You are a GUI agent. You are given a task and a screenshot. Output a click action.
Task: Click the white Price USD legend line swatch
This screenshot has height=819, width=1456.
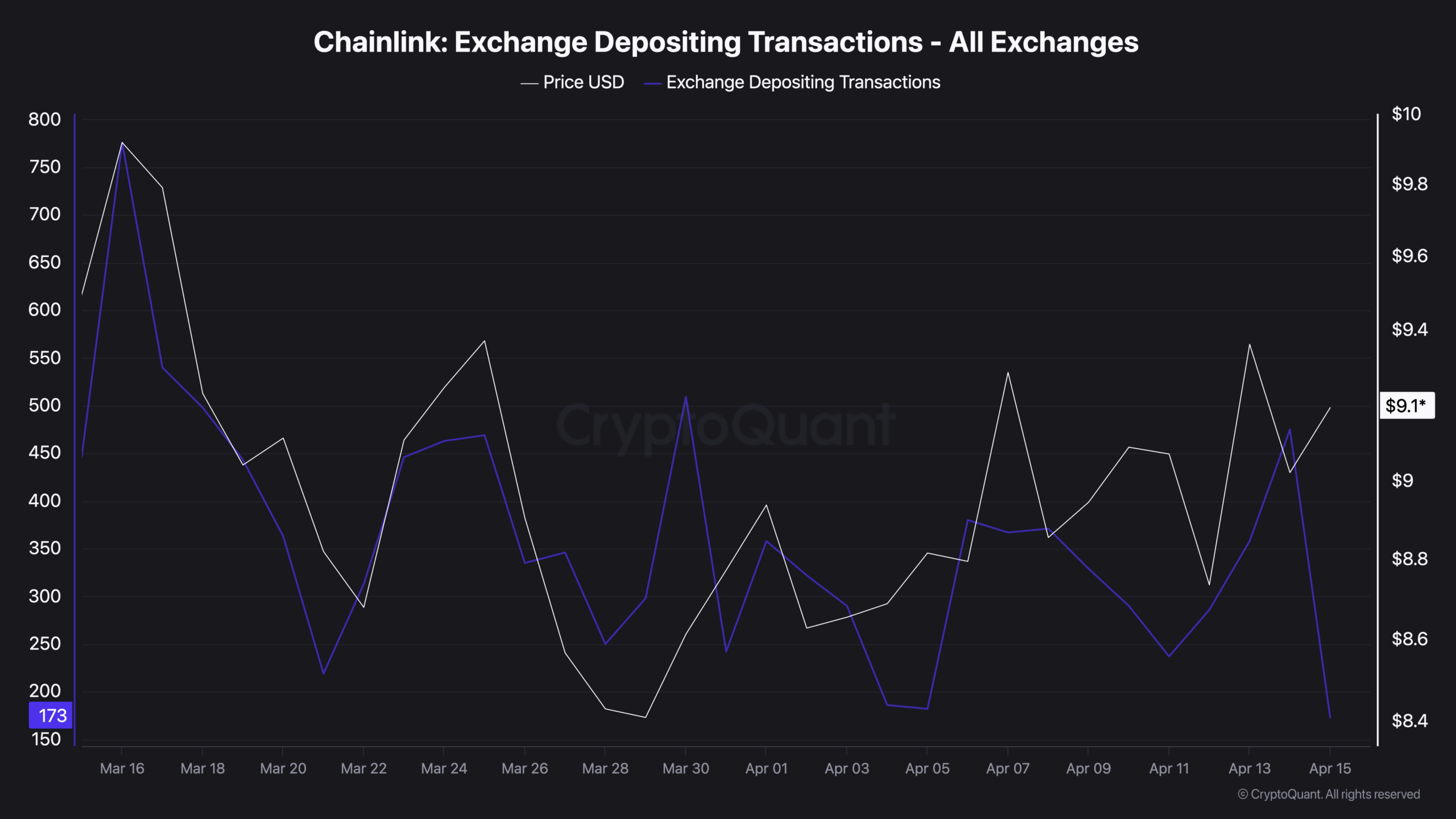pos(529,84)
